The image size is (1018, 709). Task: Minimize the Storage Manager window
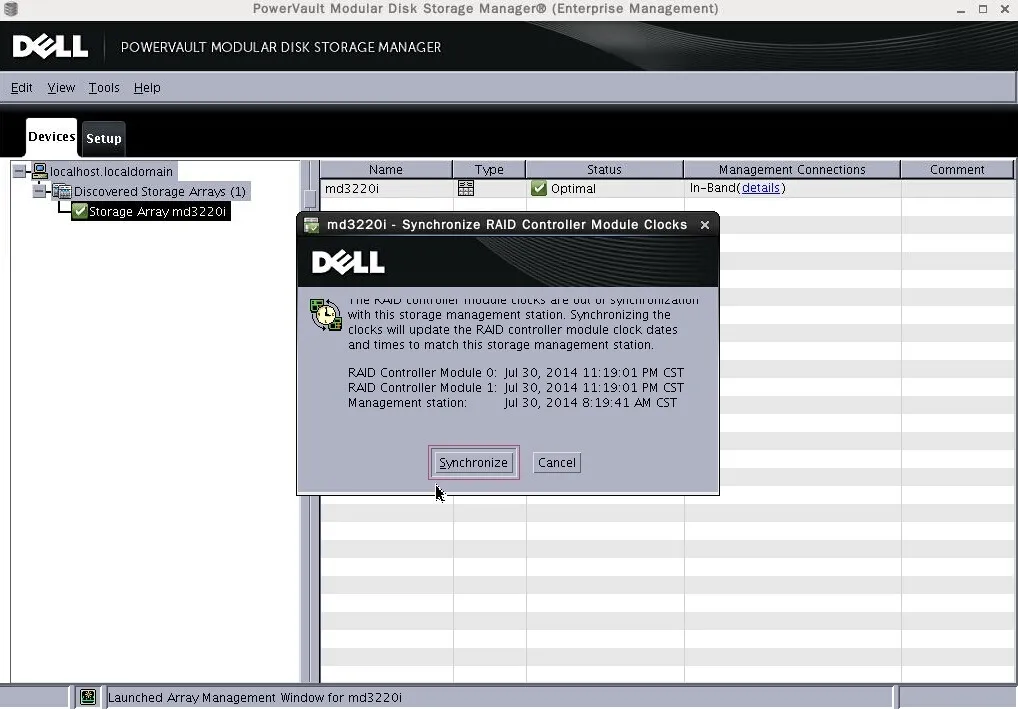pos(961,9)
